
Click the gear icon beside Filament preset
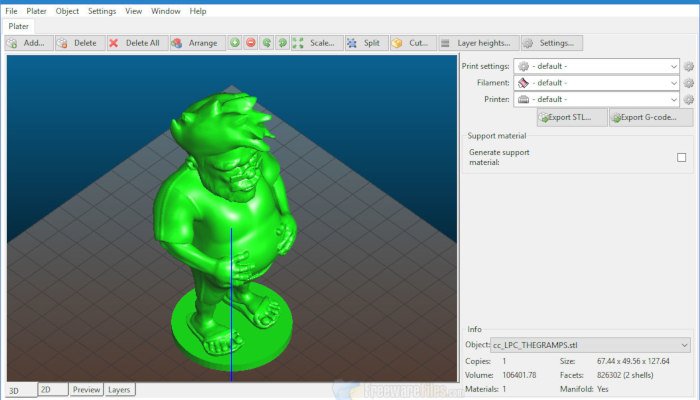[688, 83]
